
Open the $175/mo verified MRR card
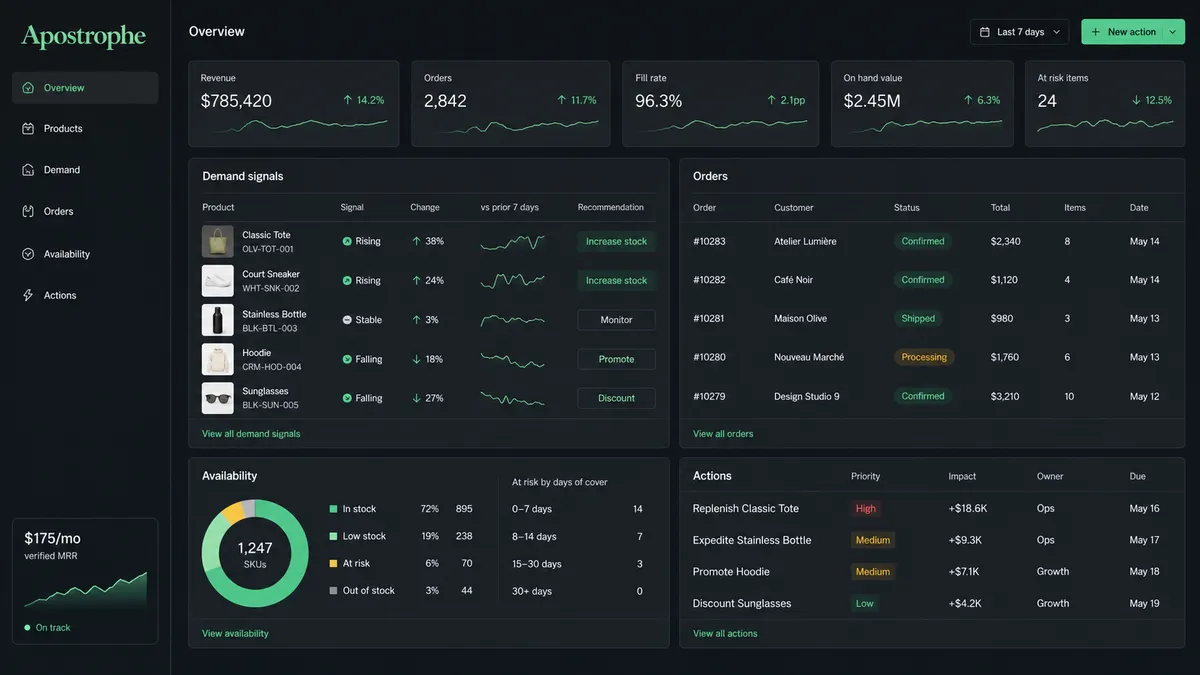[85, 581]
